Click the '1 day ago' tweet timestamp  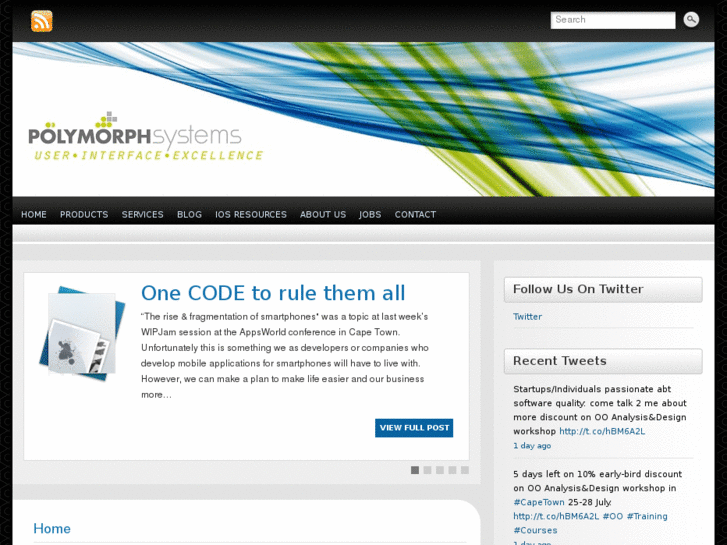click(x=532, y=446)
